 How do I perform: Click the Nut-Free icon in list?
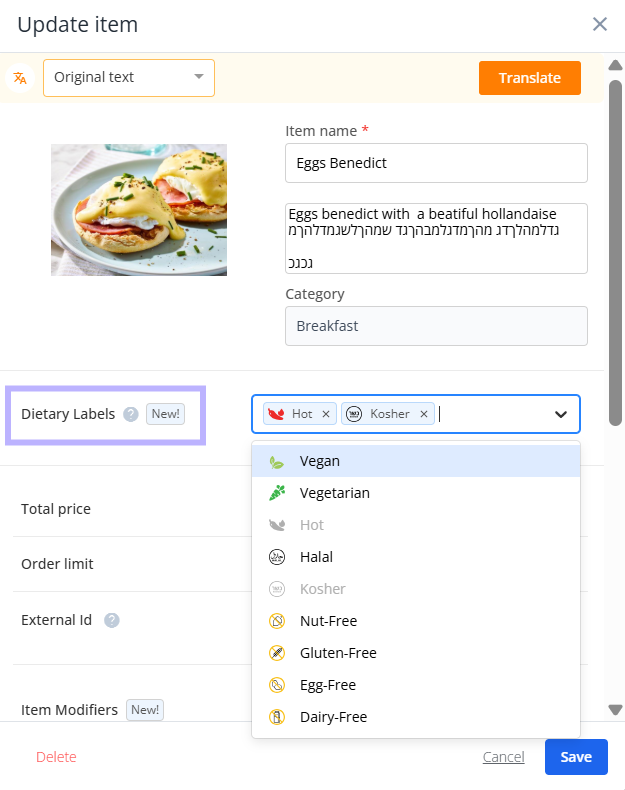click(x=277, y=621)
